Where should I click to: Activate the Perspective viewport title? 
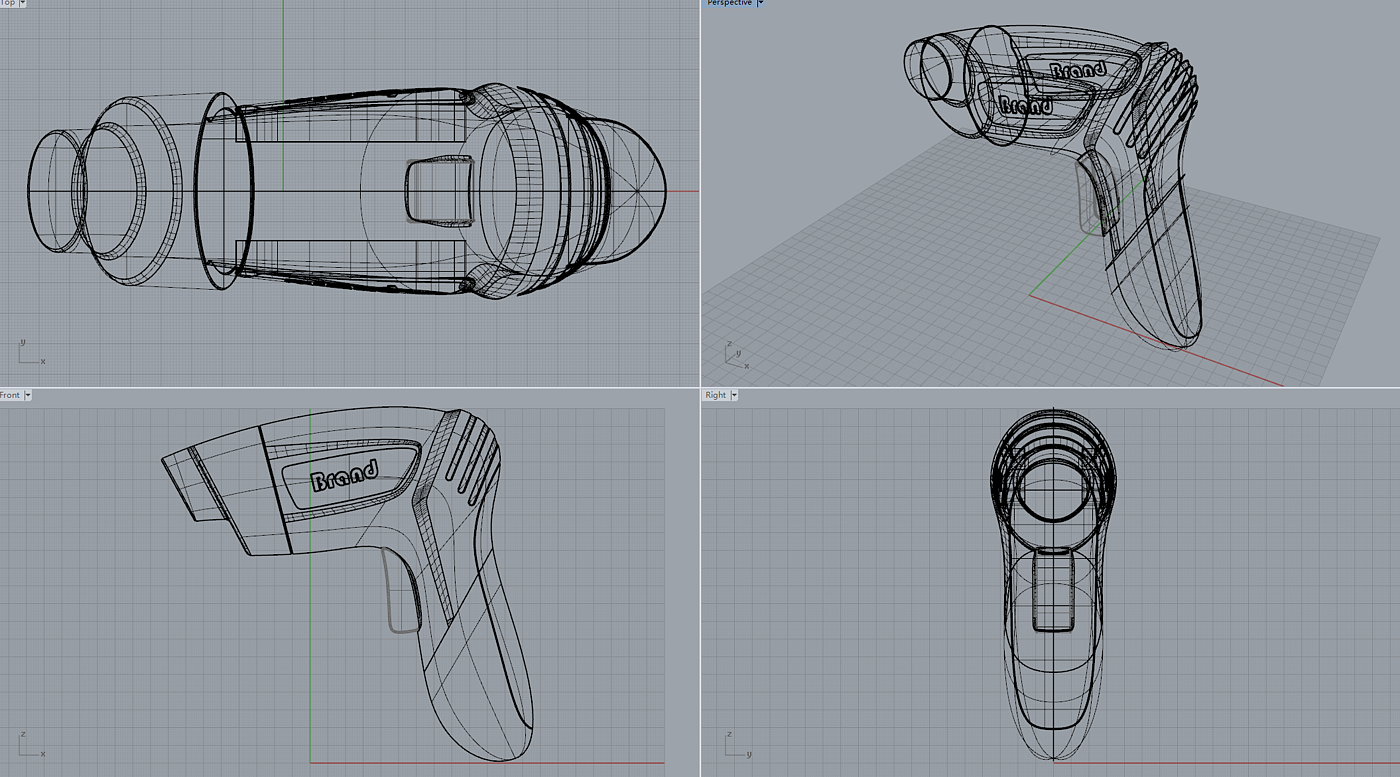pyautogui.click(x=729, y=3)
